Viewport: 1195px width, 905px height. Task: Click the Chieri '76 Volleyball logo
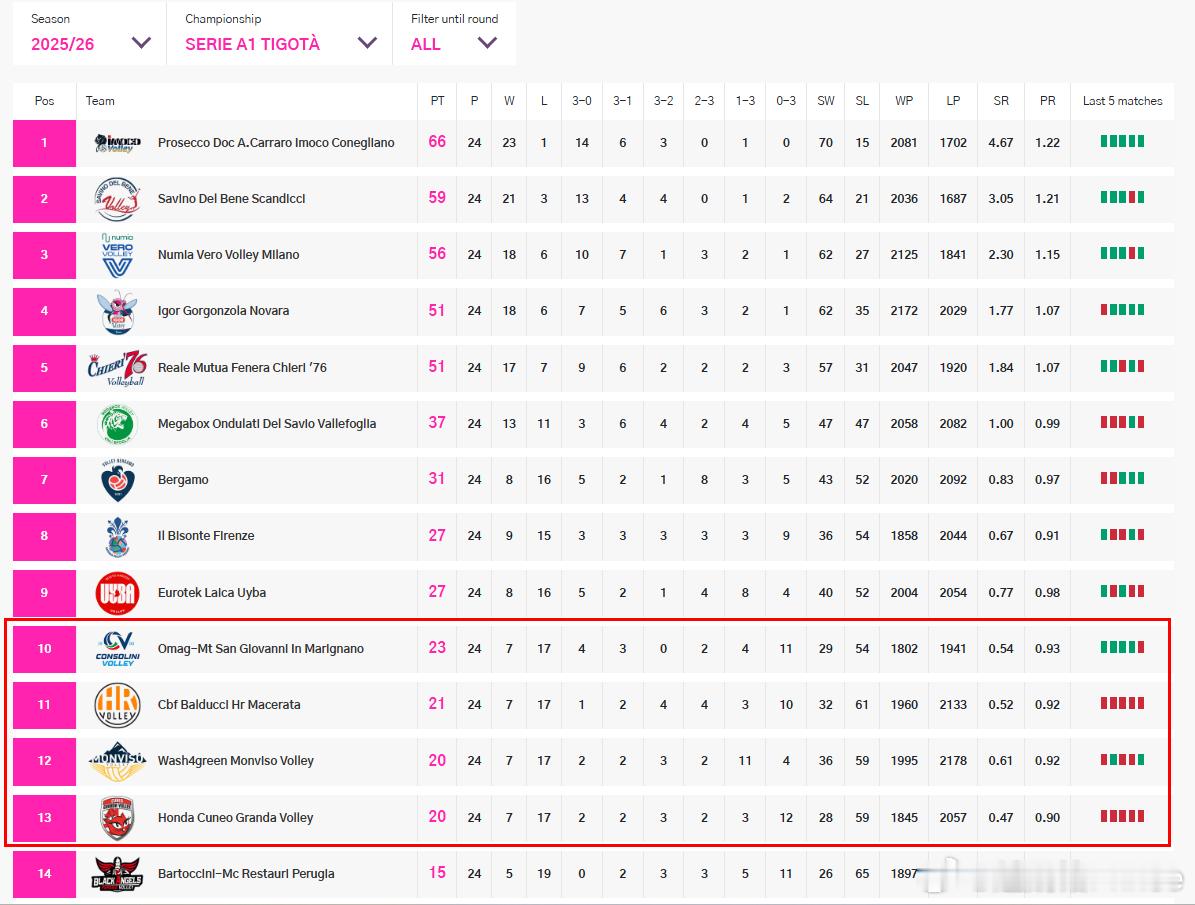[x=117, y=367]
